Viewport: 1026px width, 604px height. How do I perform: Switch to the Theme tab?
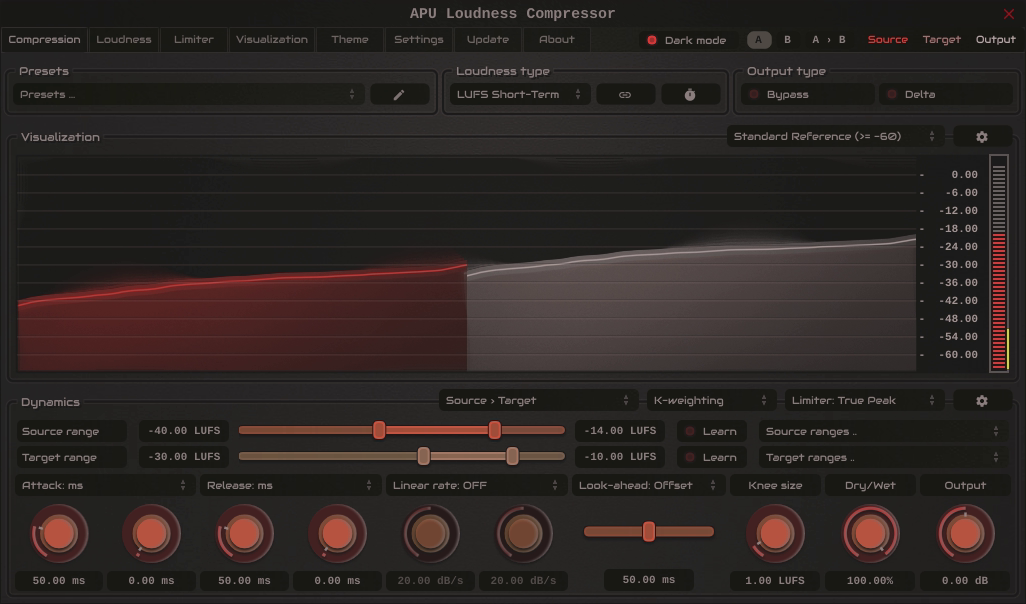(x=350, y=40)
